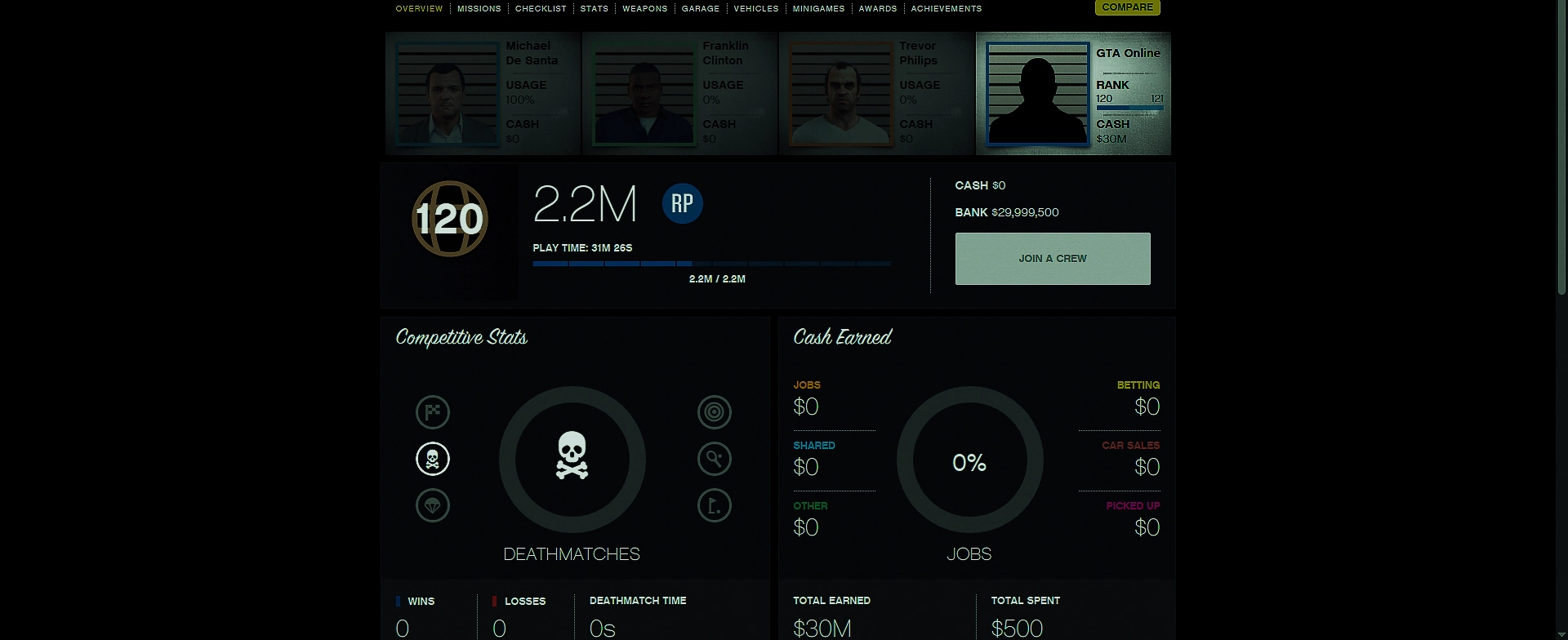The height and width of the screenshot is (640, 1568).
Task: Click the Wins stat label
Action: coord(421,601)
